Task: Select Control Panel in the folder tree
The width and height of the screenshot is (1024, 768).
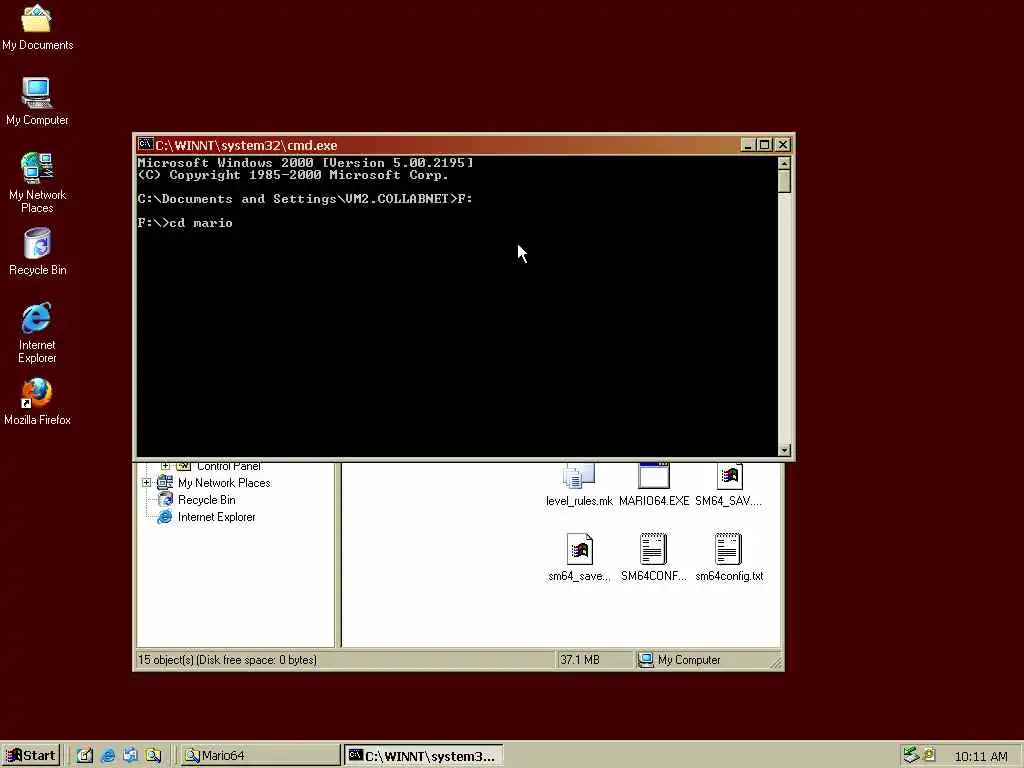Action: (229, 466)
